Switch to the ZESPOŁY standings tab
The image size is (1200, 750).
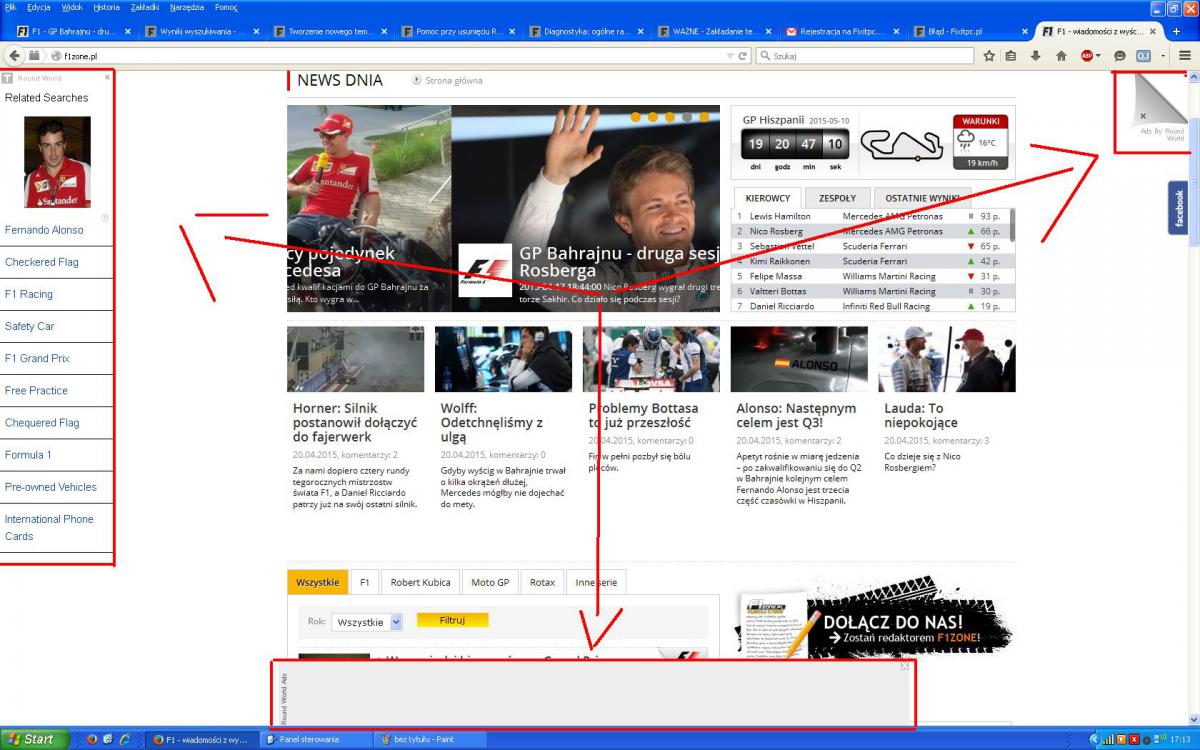click(836, 198)
